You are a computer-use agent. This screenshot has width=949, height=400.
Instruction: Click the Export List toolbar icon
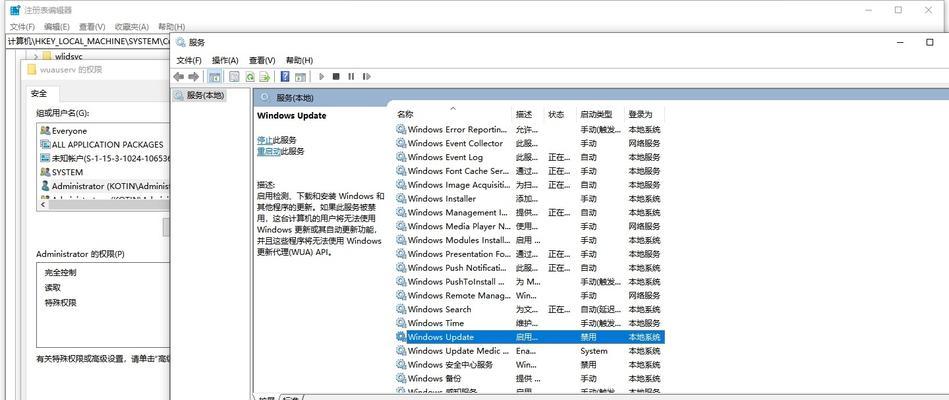coord(264,77)
